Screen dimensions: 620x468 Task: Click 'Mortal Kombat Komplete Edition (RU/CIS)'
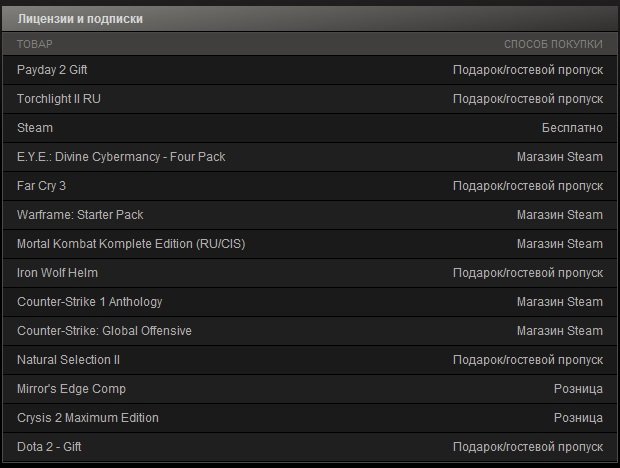[x=310, y=244]
